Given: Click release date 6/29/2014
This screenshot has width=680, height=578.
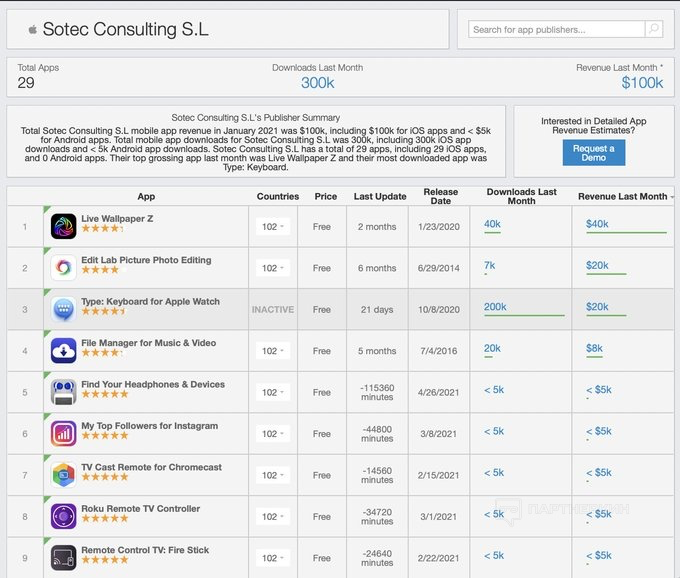Looking at the screenshot, I should (439, 268).
